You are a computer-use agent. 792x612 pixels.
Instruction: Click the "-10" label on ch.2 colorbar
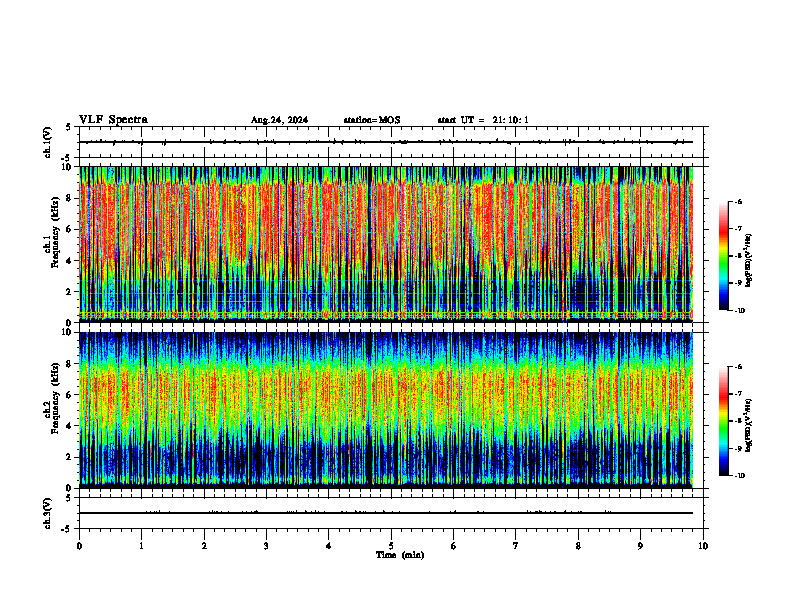[x=740, y=476]
